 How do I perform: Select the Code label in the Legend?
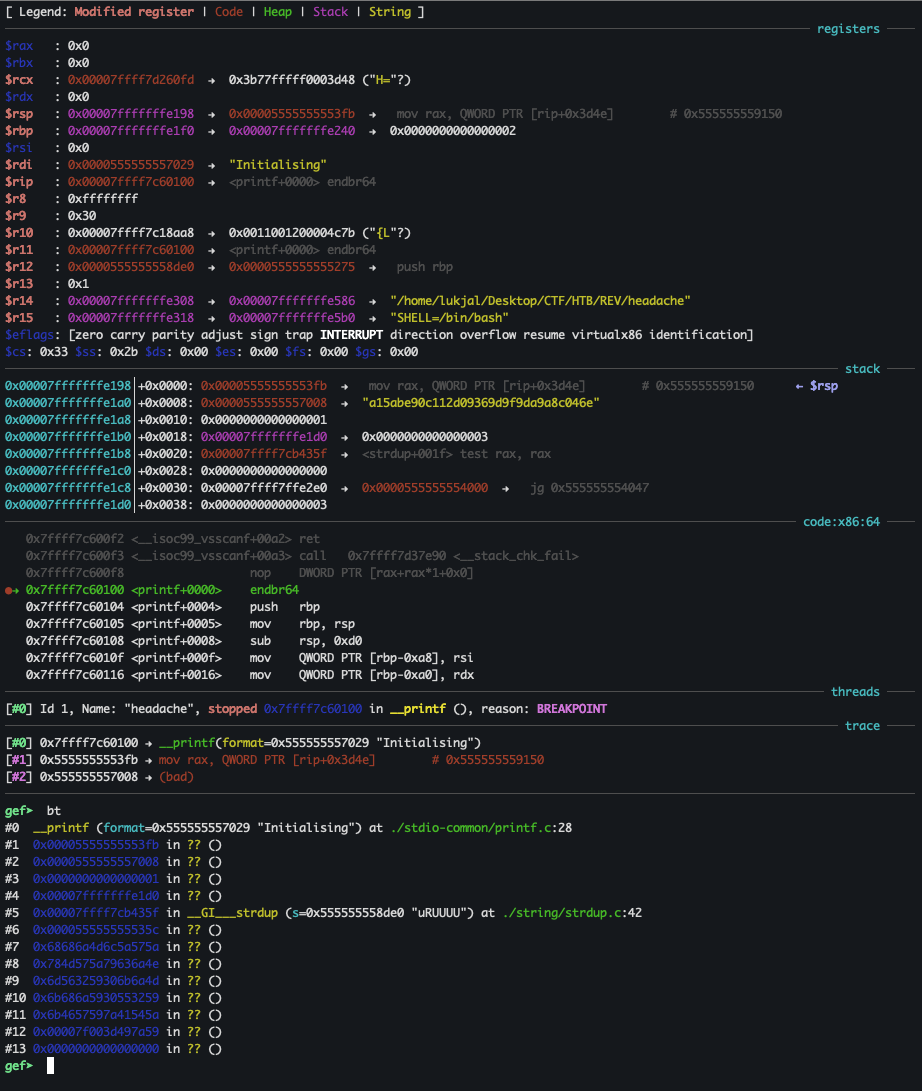(x=228, y=12)
